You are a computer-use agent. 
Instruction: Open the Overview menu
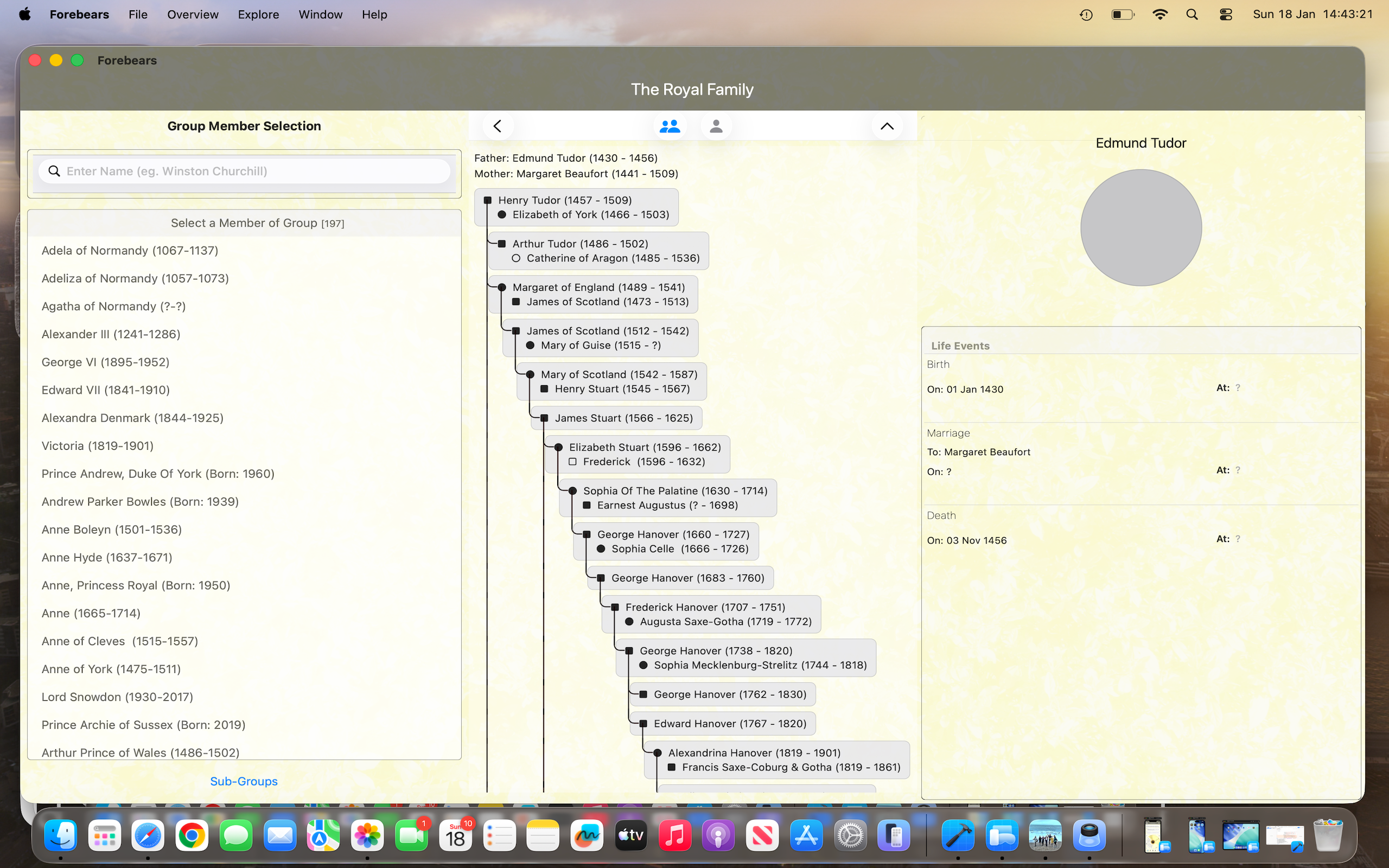click(x=192, y=14)
